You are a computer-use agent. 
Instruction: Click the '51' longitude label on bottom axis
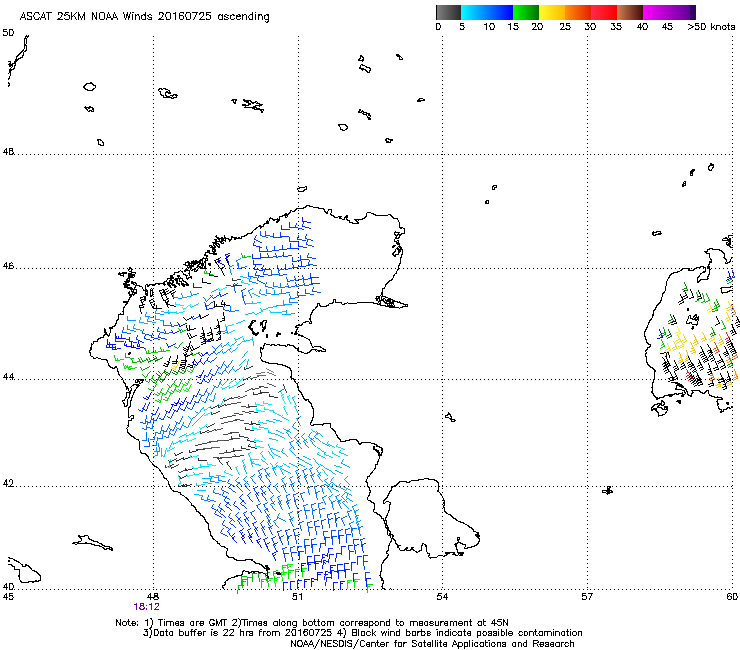click(297, 597)
